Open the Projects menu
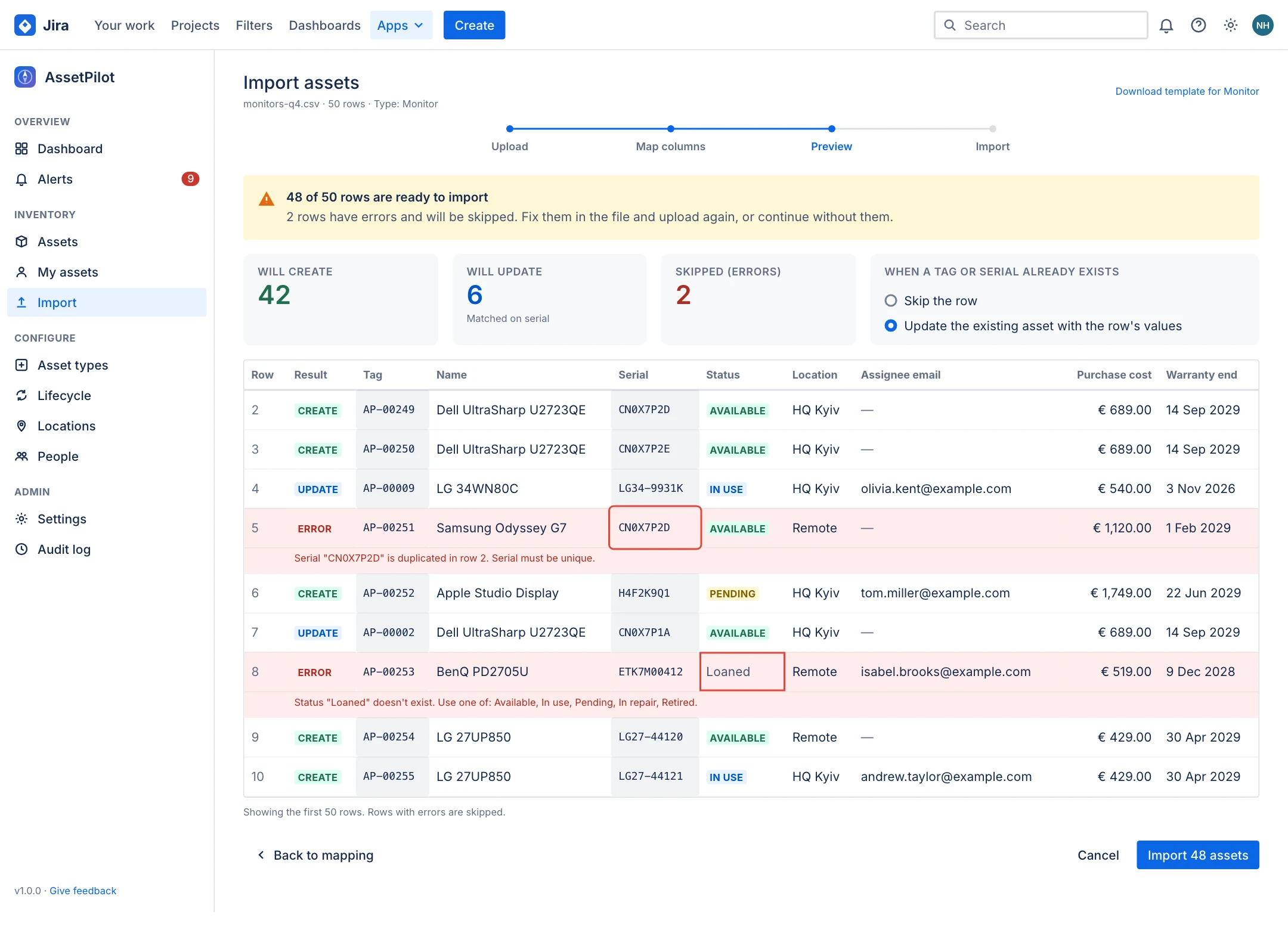Screen dimensions: 1288x930 [195, 25]
